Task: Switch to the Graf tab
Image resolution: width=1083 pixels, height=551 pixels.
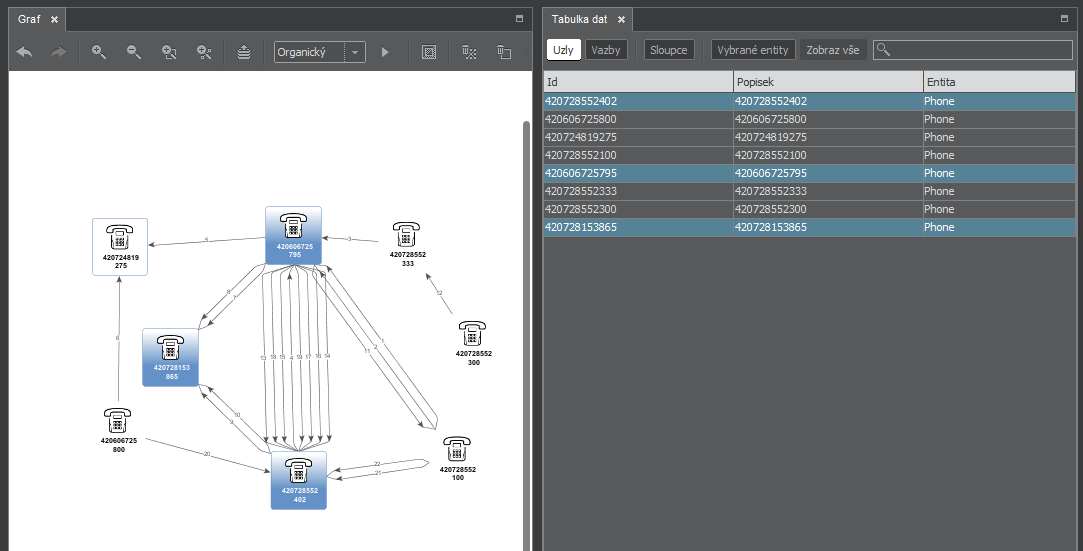Action: 29,19
